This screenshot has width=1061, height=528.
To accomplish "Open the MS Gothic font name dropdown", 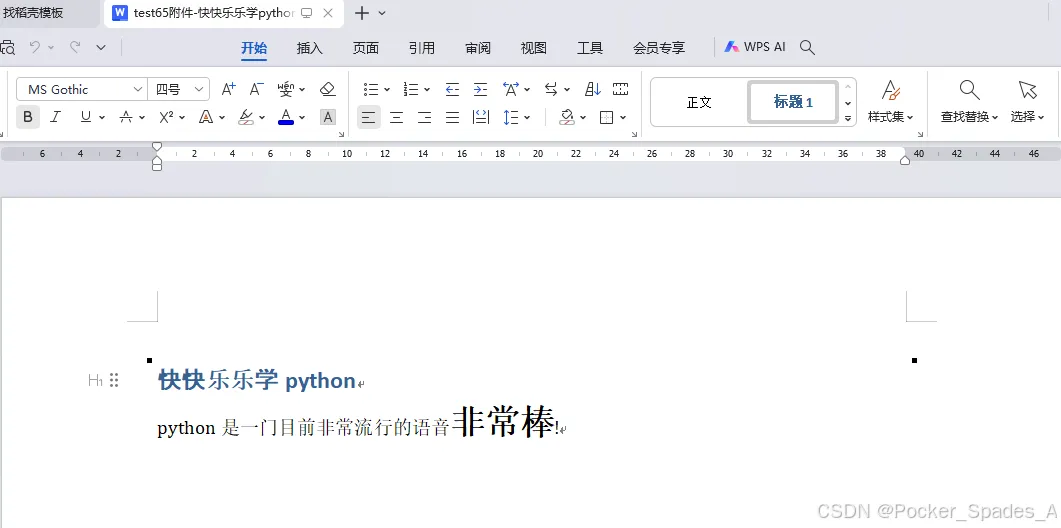I will tap(138, 89).
